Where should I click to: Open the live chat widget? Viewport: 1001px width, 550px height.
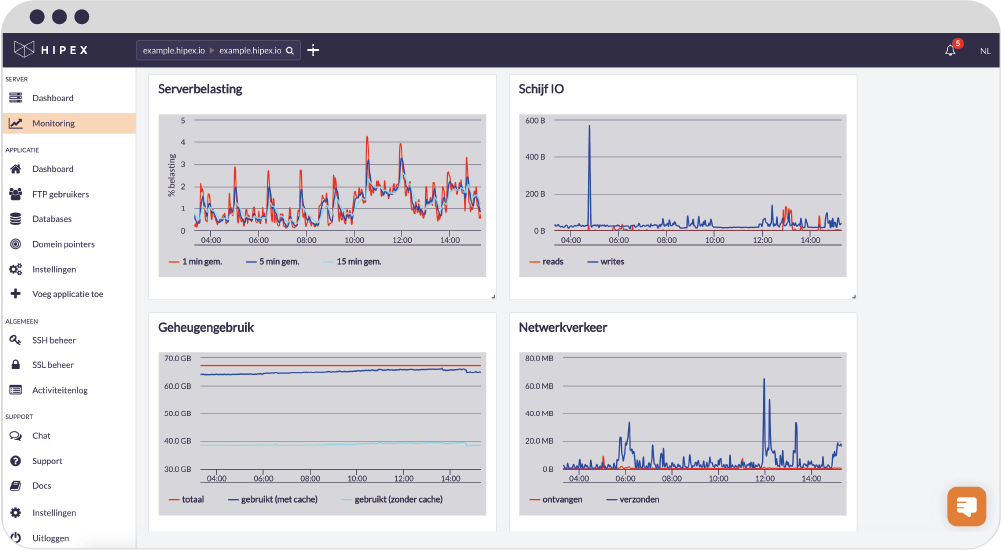coord(966,506)
